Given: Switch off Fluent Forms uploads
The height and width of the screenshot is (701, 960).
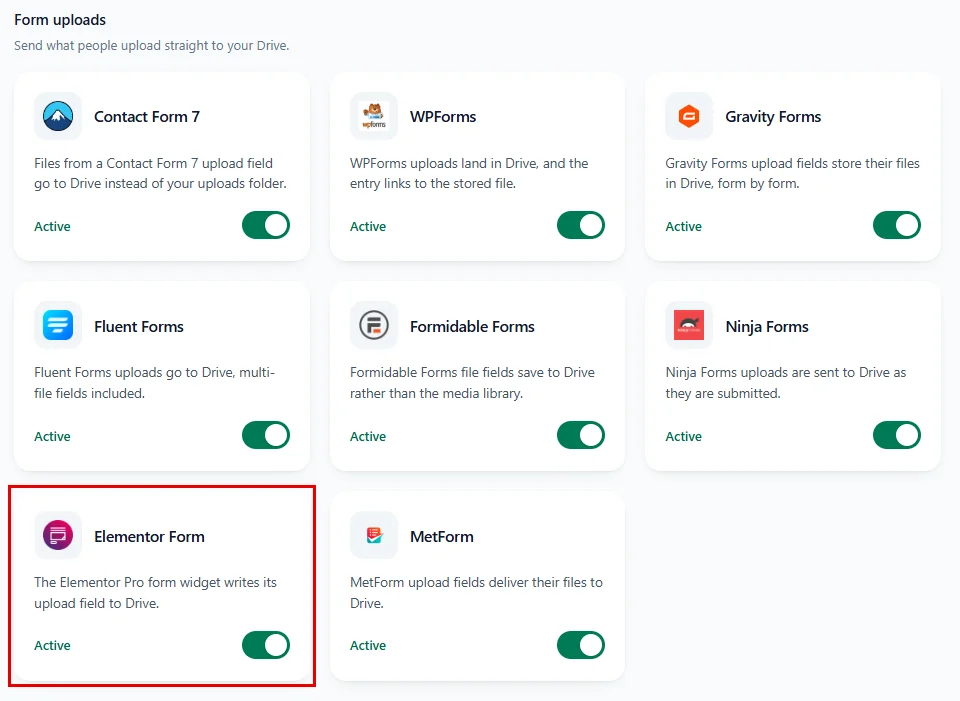Looking at the screenshot, I should point(266,435).
